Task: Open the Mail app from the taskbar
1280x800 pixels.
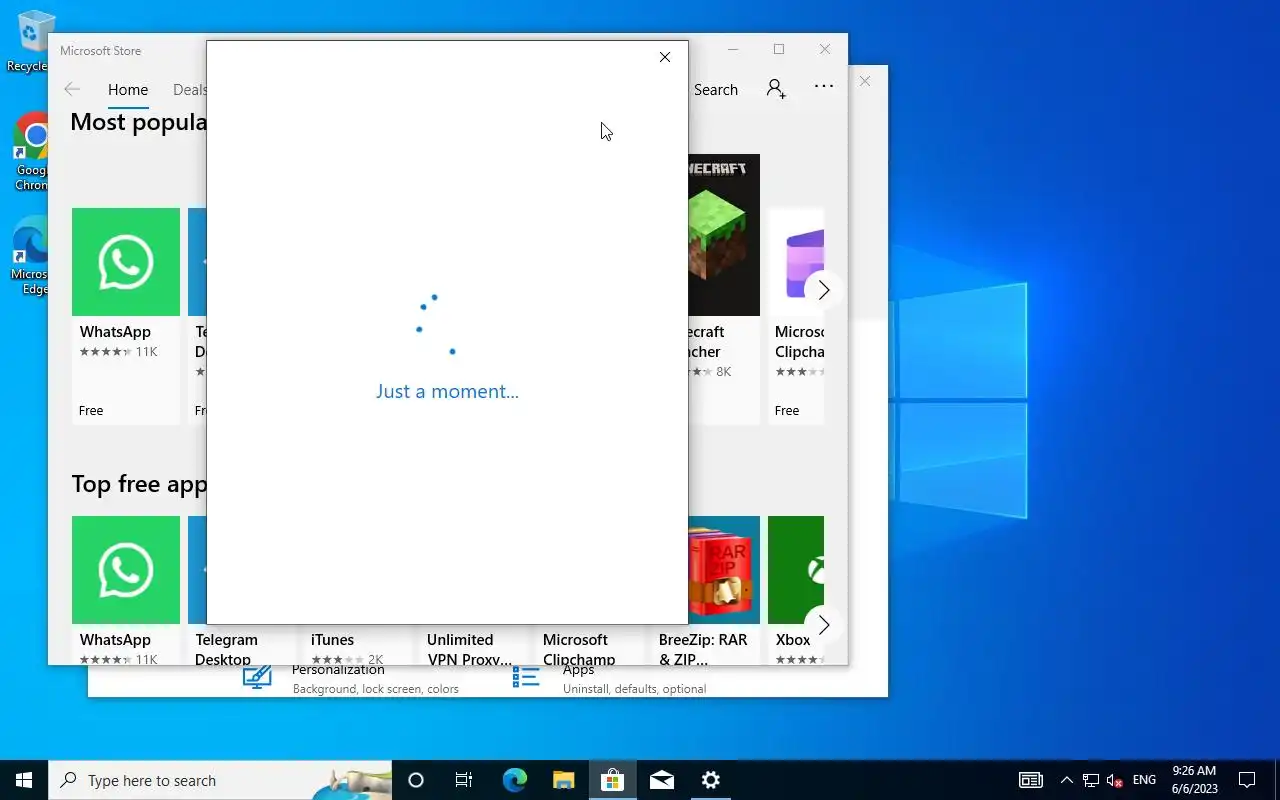Action: click(661, 780)
